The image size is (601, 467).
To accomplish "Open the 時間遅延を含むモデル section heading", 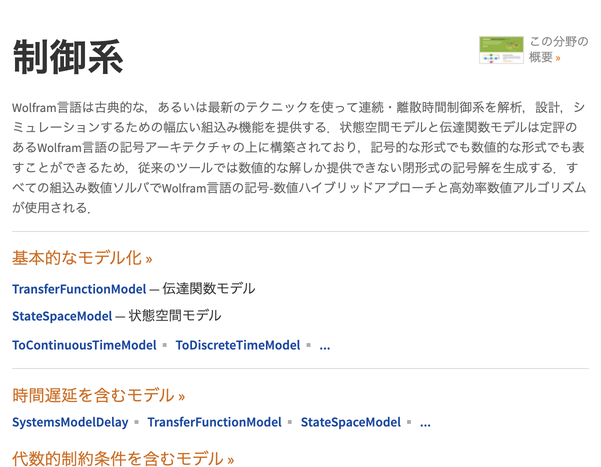I will pos(92,394).
